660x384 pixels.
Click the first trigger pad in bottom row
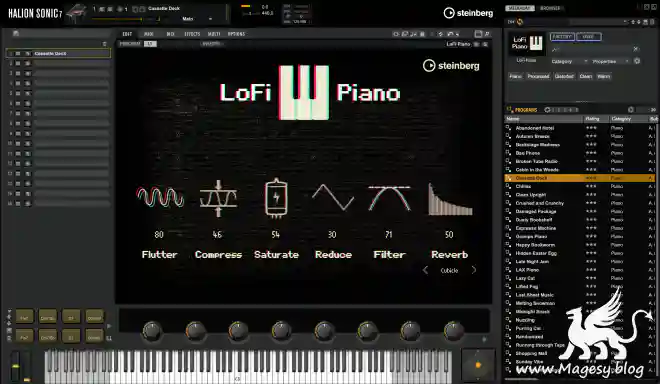(24, 336)
